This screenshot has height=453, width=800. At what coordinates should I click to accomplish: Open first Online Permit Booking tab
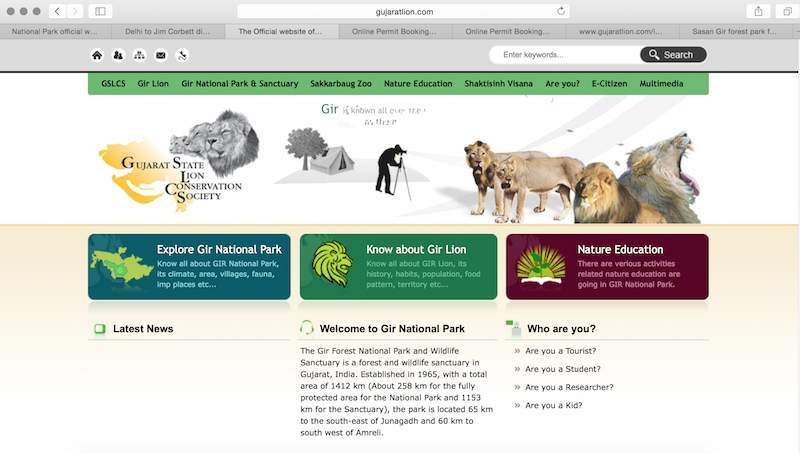(394, 32)
